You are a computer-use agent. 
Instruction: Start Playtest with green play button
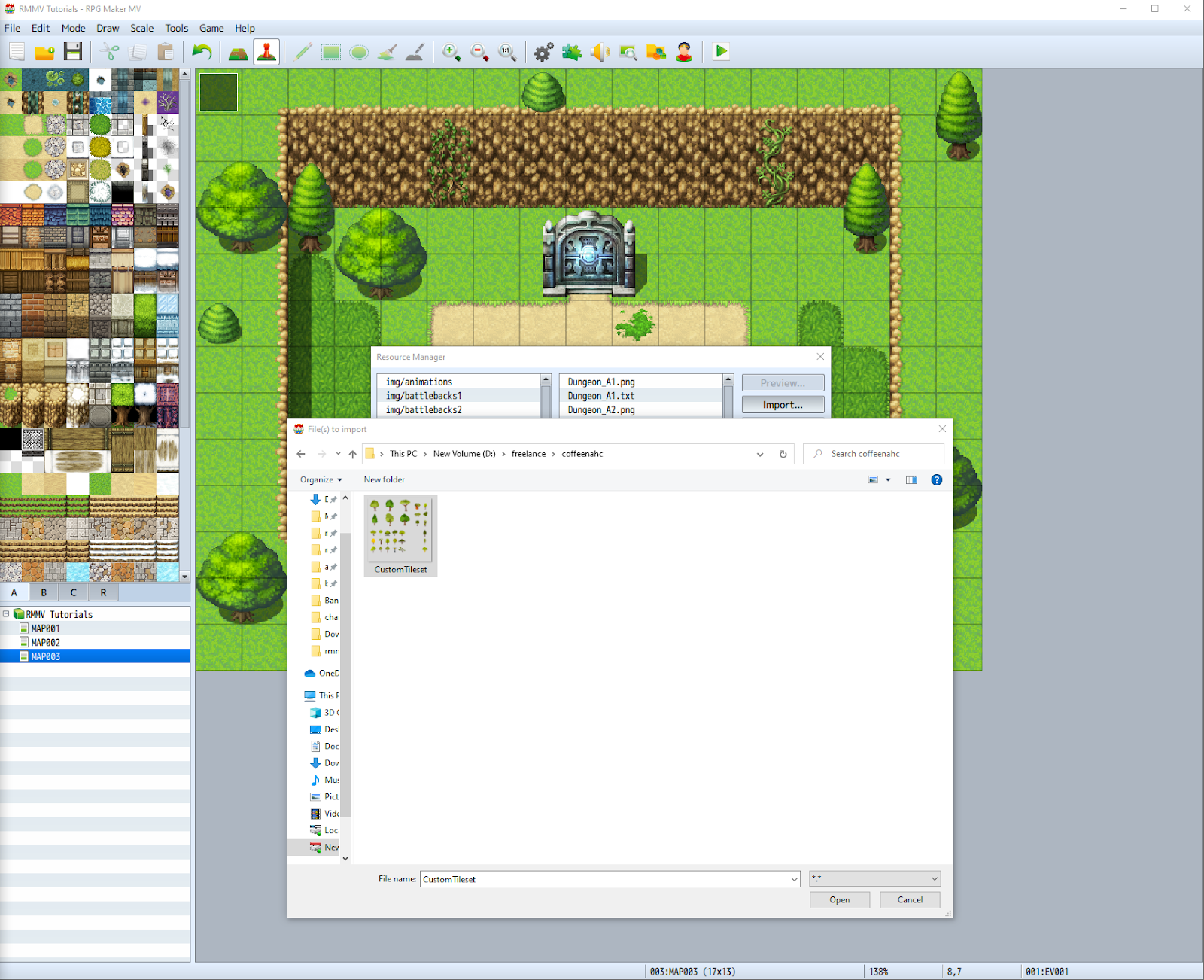click(721, 52)
